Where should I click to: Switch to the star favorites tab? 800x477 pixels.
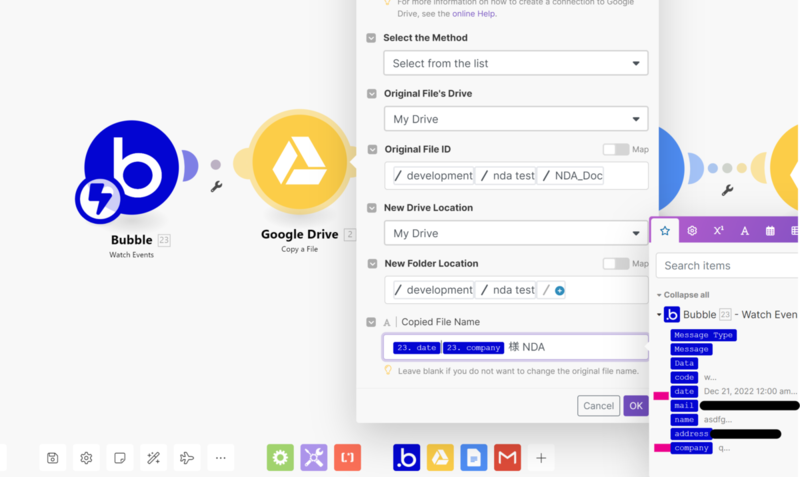665,231
